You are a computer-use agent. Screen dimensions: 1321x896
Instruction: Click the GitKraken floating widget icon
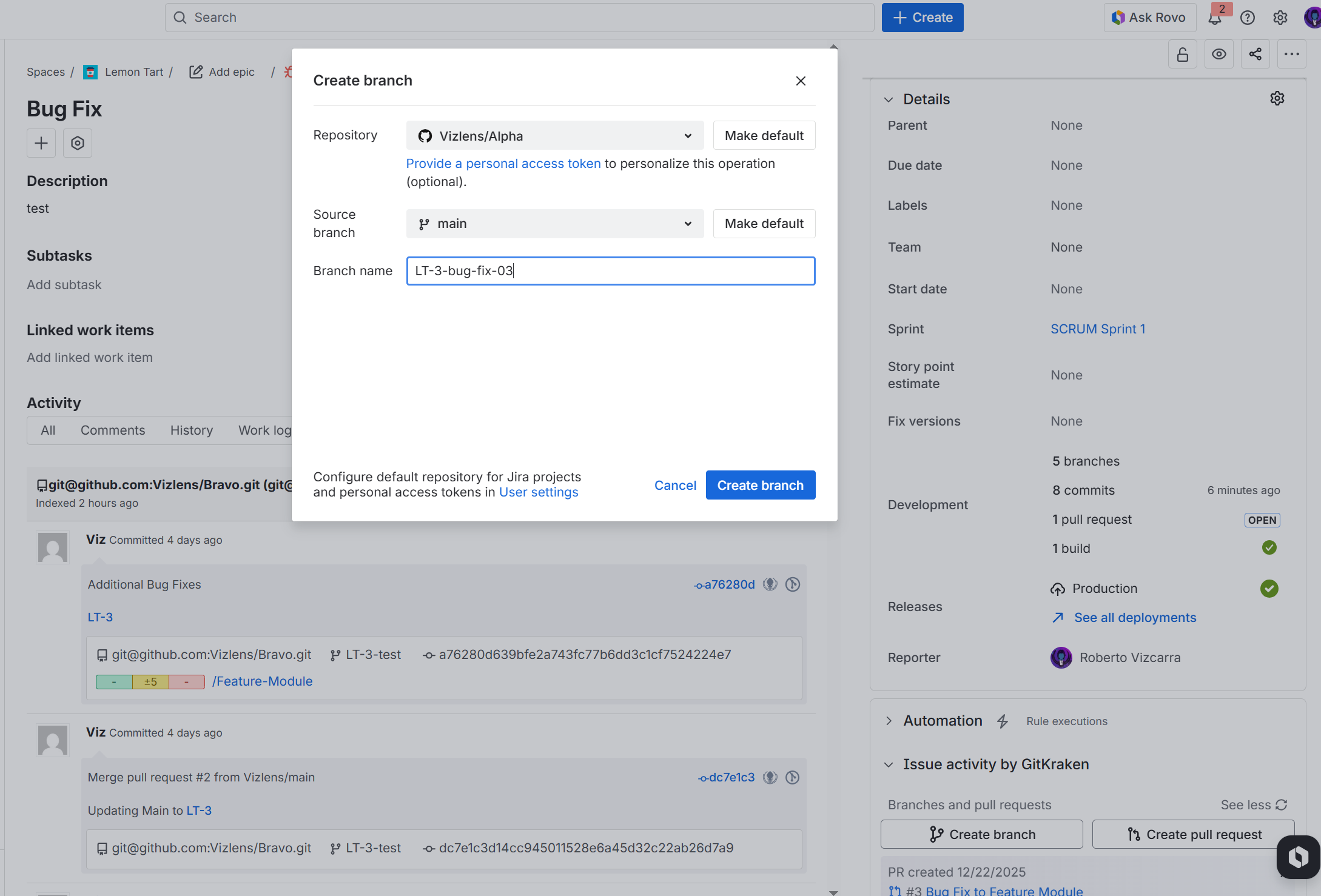(x=1298, y=857)
